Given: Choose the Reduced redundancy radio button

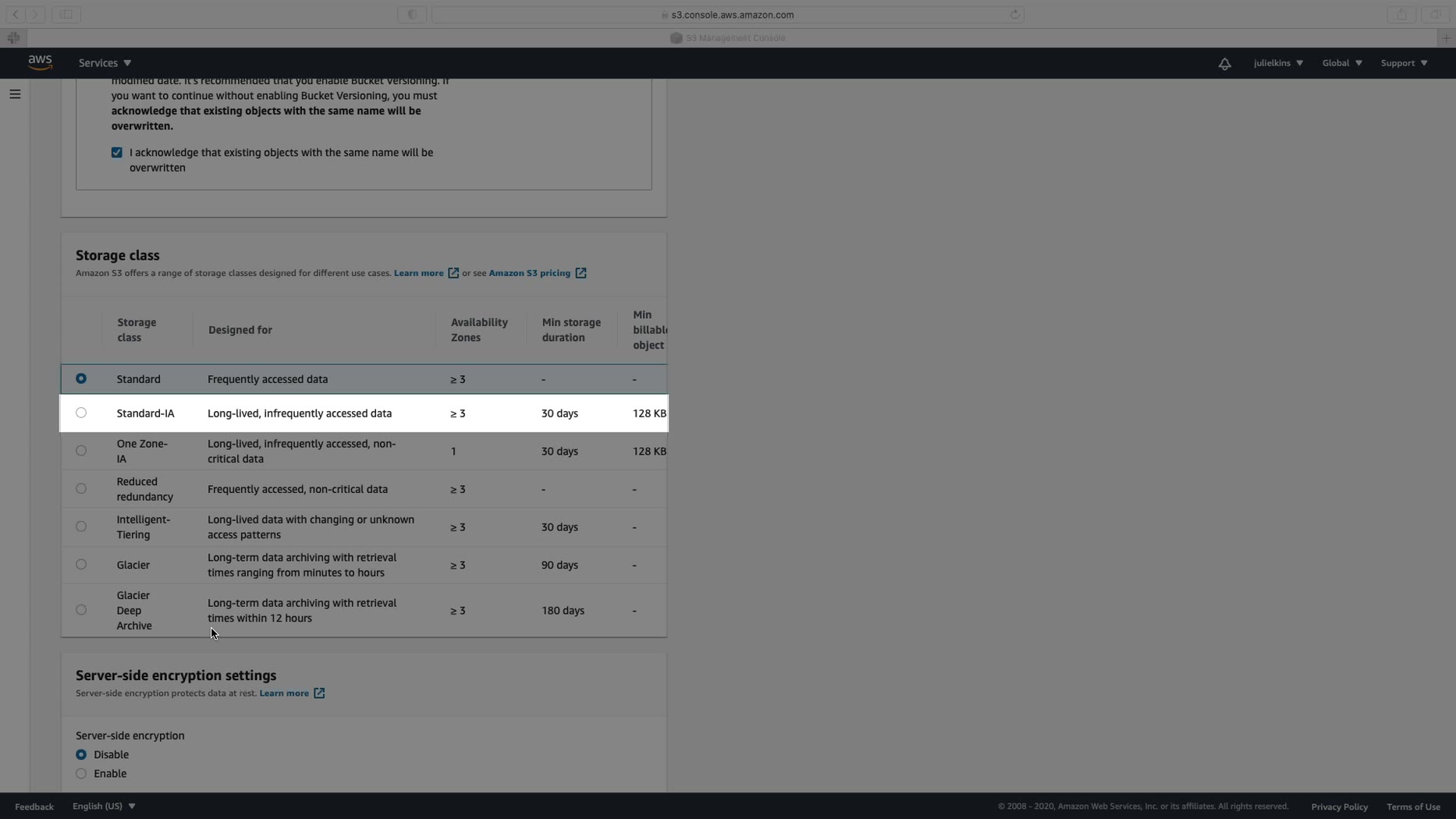Looking at the screenshot, I should click(81, 489).
